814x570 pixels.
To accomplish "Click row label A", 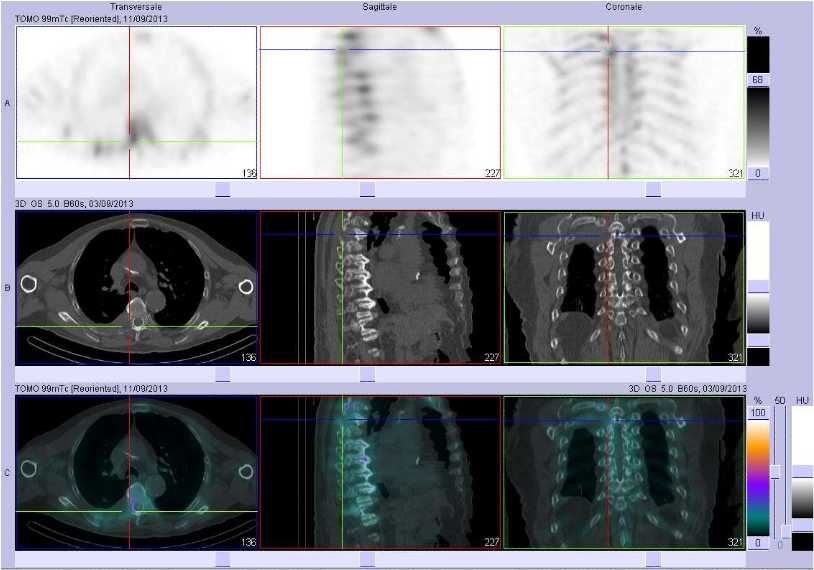I will pyautogui.click(x=7, y=103).
